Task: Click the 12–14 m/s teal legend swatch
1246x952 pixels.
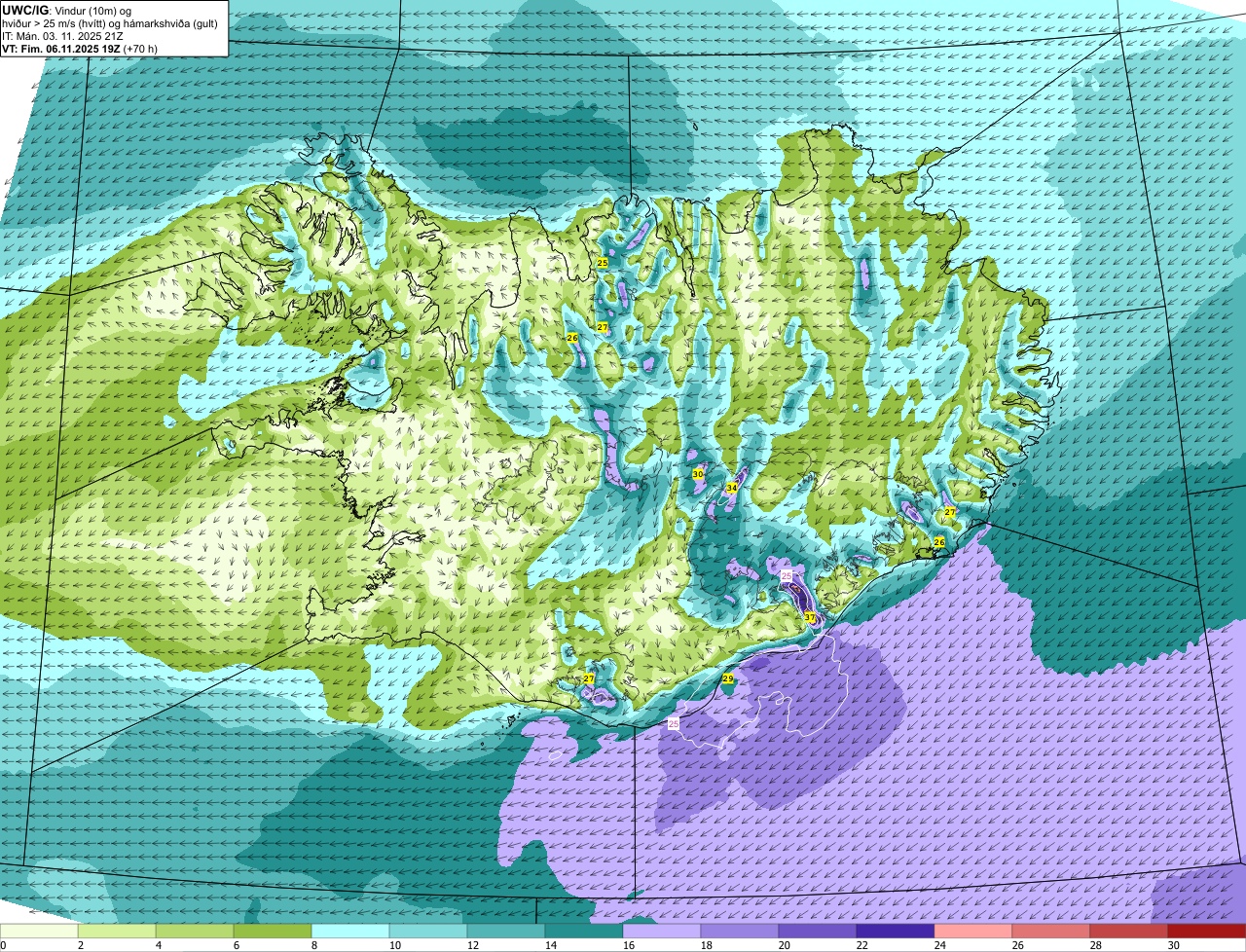Action: click(x=506, y=931)
